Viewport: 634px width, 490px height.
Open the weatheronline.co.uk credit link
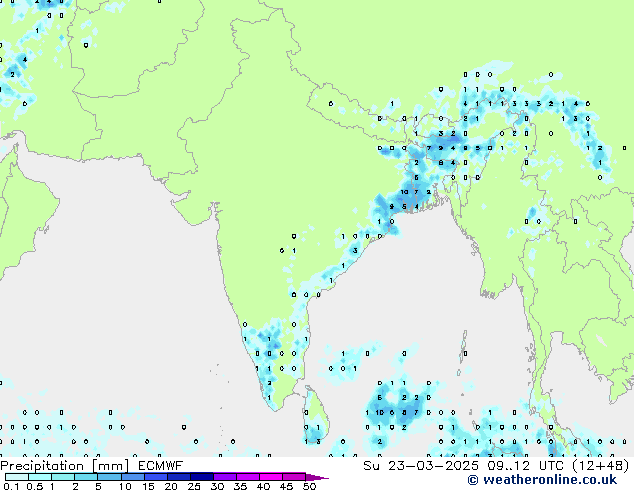pyautogui.click(x=542, y=480)
